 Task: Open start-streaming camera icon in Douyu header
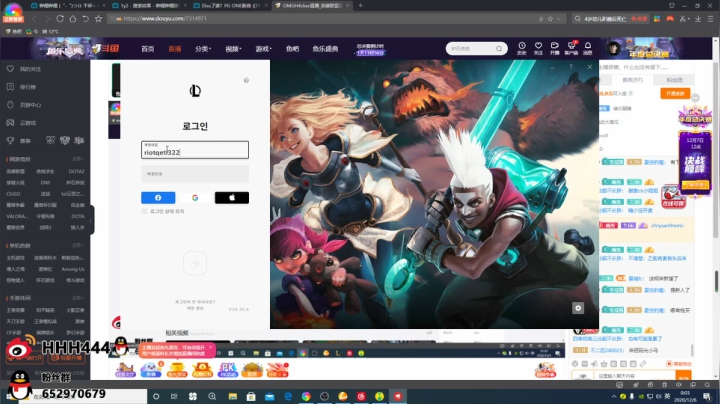[x=555, y=48]
